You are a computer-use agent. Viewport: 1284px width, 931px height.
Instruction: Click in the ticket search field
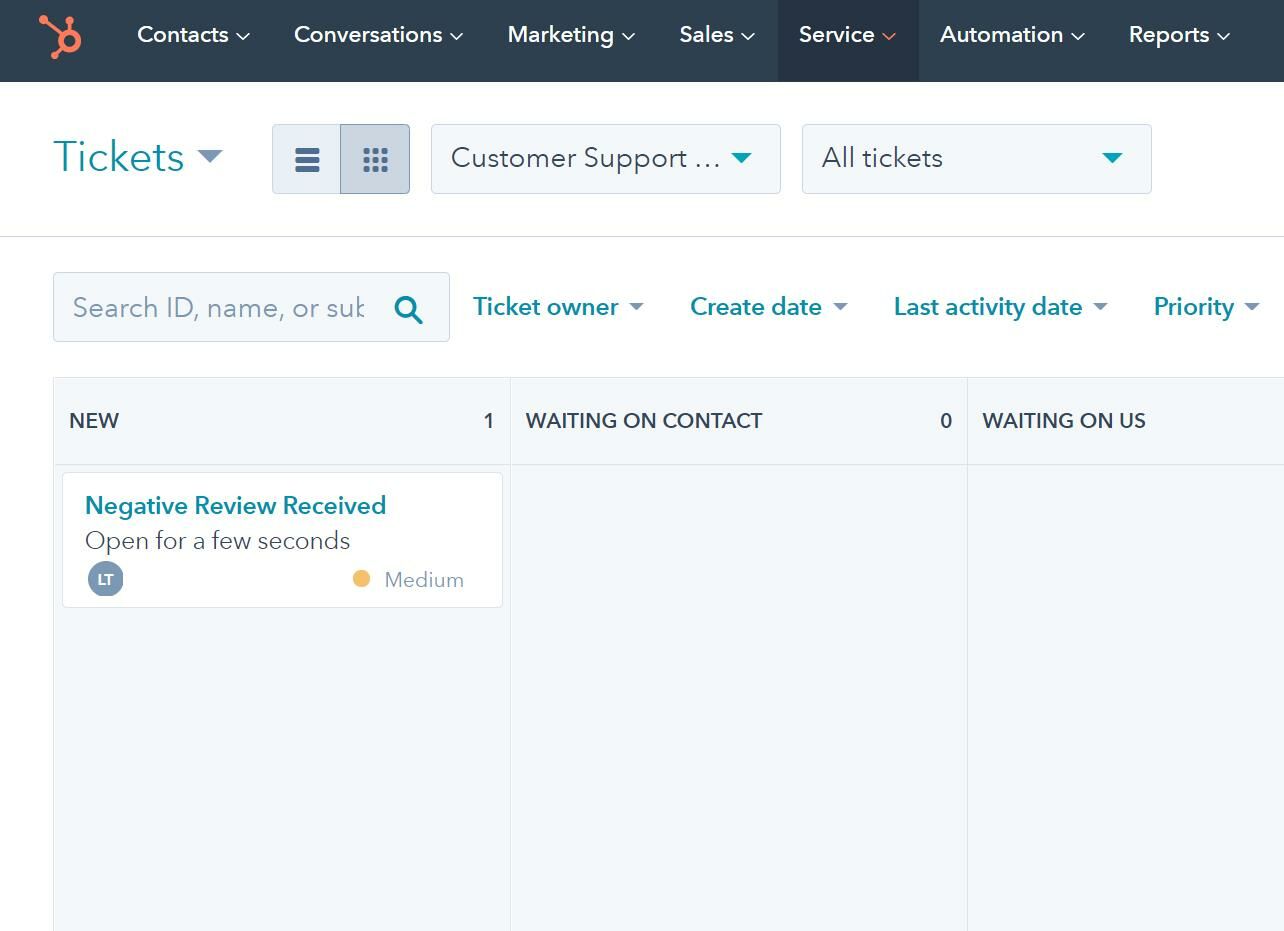coord(220,308)
